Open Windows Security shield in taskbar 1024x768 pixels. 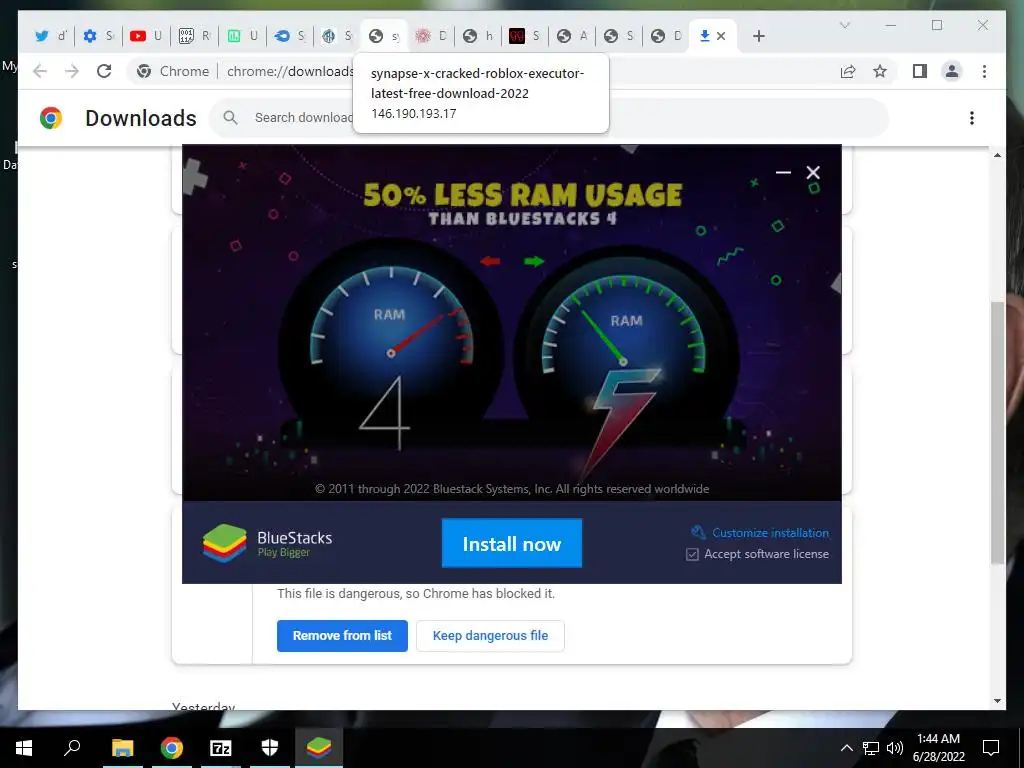coord(270,748)
